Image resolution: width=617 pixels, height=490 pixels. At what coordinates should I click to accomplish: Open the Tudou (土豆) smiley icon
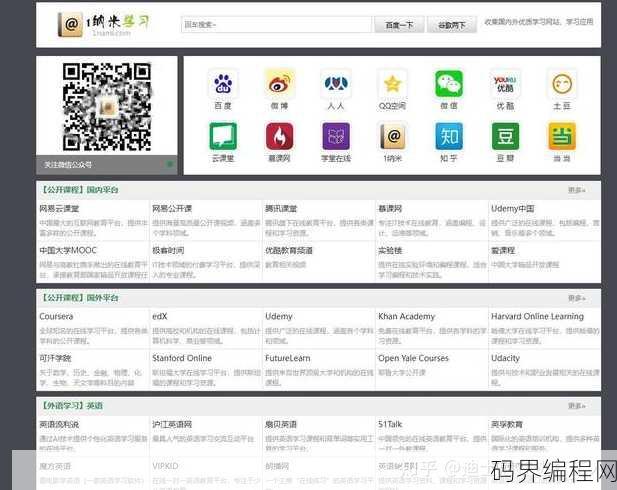pyautogui.click(x=562, y=83)
